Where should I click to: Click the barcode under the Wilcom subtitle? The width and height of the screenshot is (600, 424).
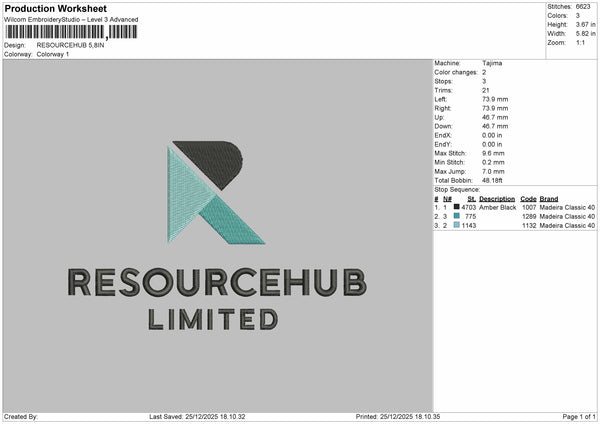click(71, 32)
